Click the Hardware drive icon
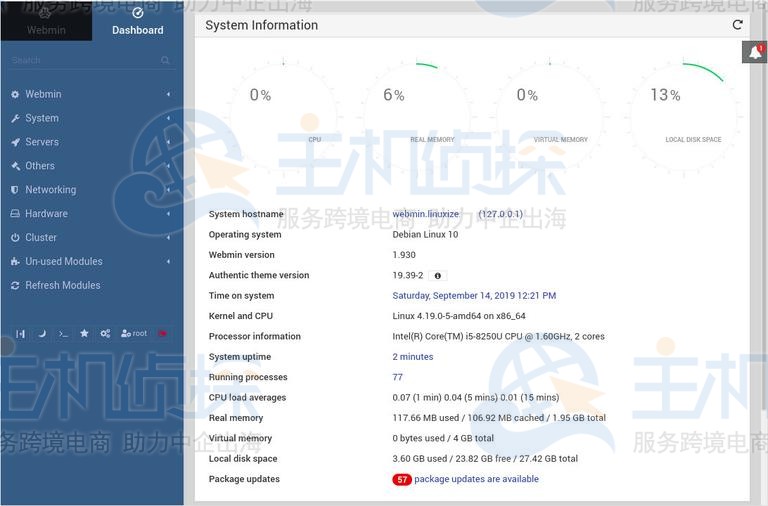Viewport: 768px width, 506px height. point(15,214)
